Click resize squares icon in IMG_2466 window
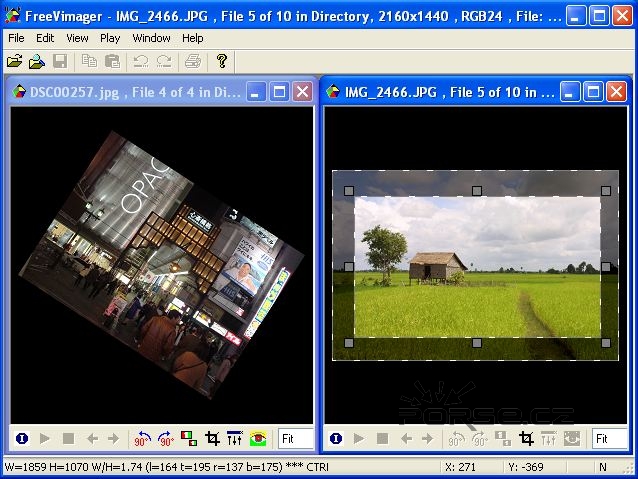Viewport: 638px width, 479px height. coord(503,439)
